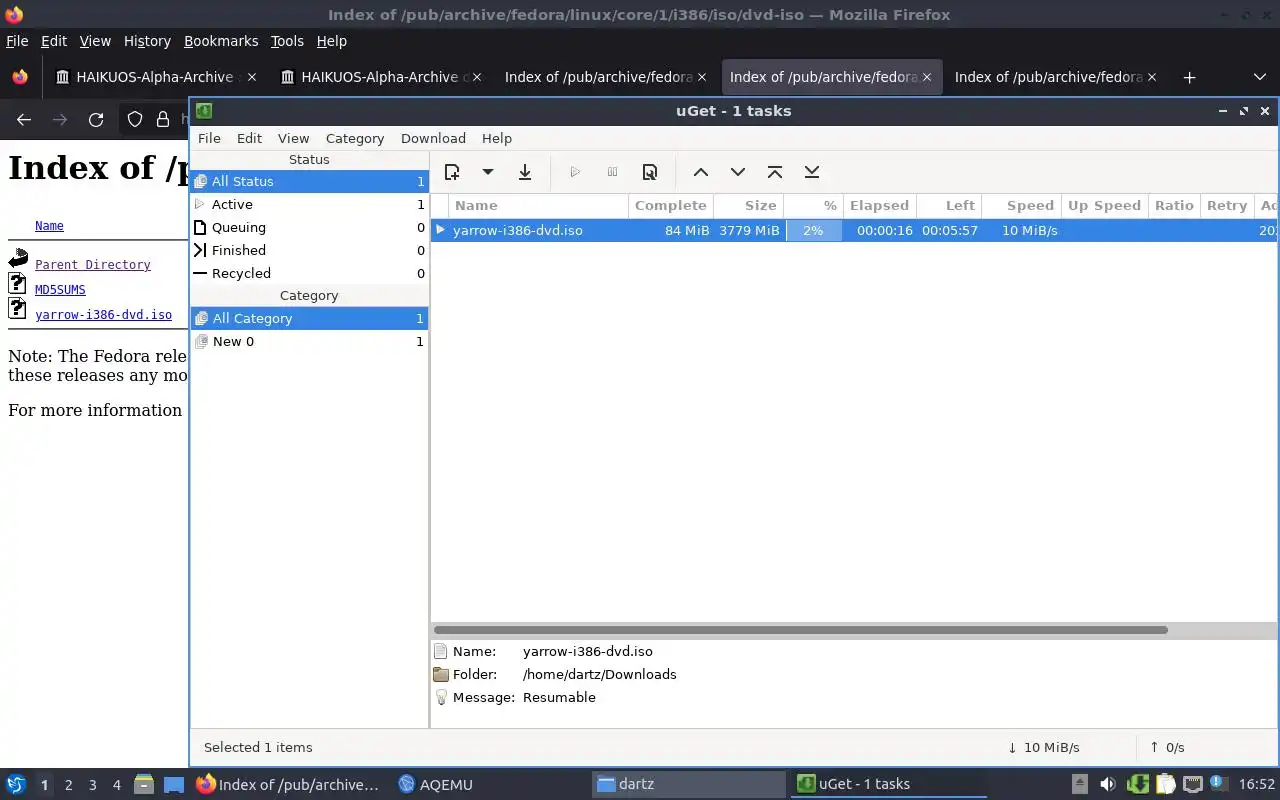Screen dimensions: 1280x800
Task: Sort by Elapsed column header
Action: [x=879, y=205]
